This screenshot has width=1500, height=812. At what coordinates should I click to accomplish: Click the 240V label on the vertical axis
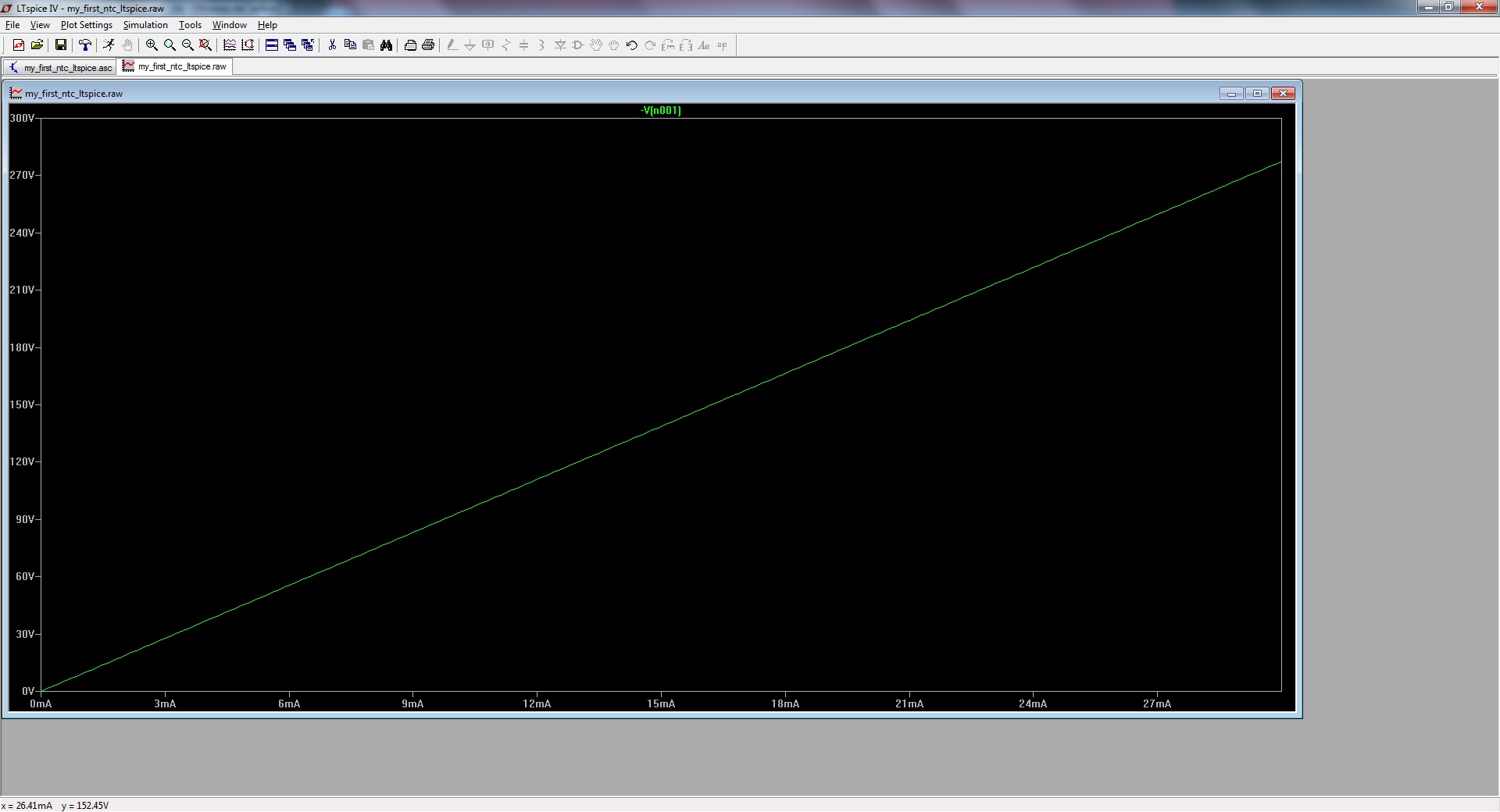pos(22,233)
